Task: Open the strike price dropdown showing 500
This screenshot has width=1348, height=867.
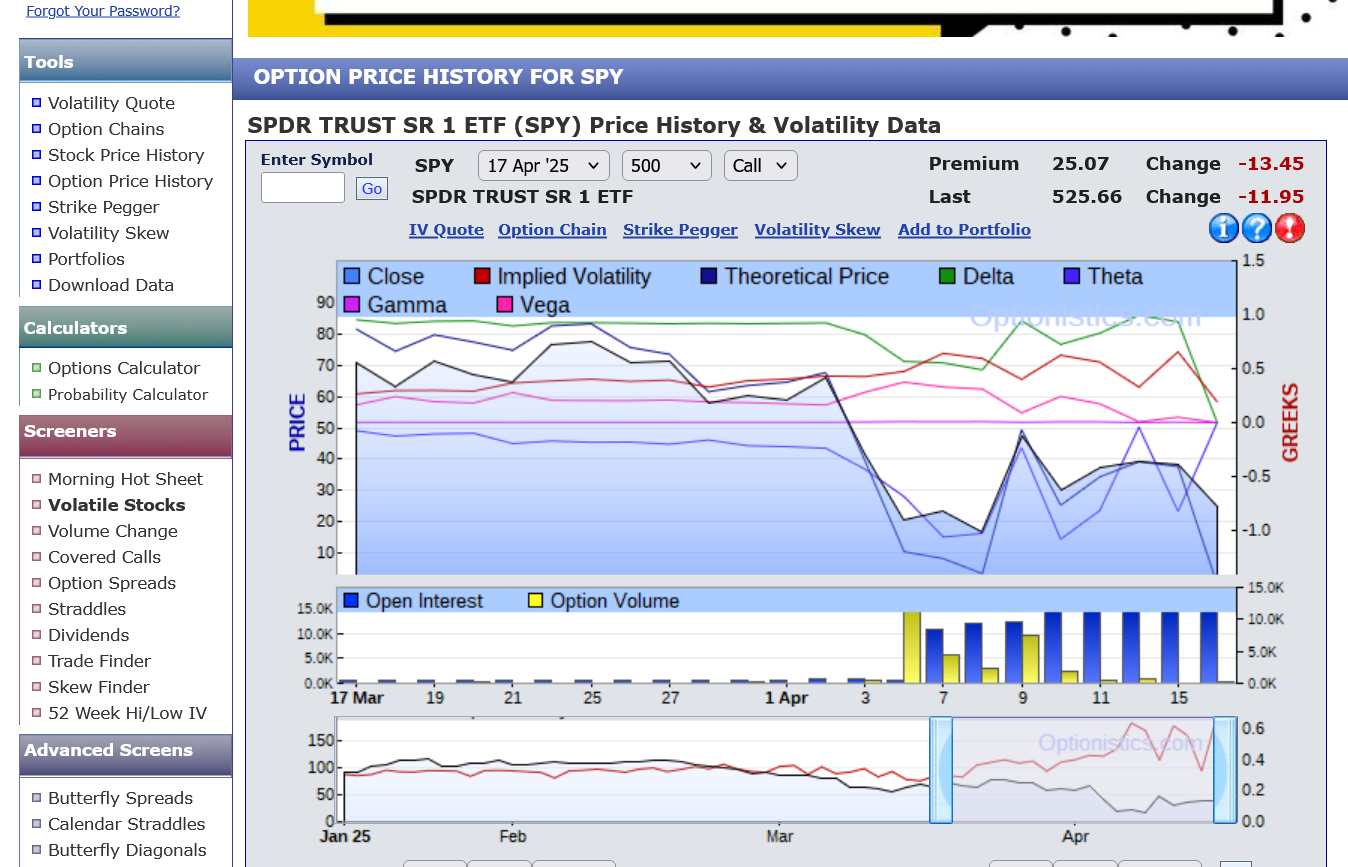Action: (666, 166)
